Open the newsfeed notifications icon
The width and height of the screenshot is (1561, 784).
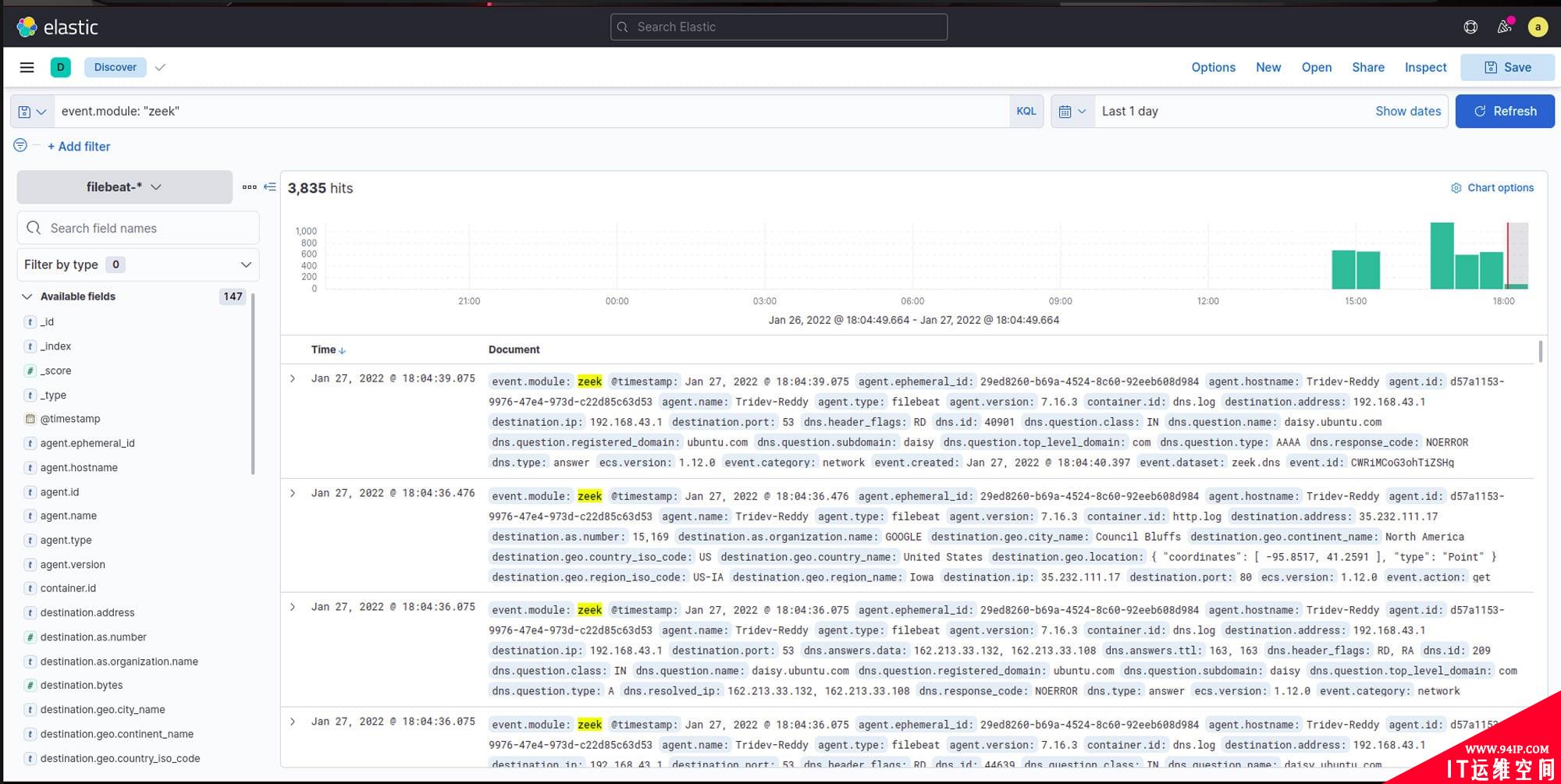[x=1505, y=27]
